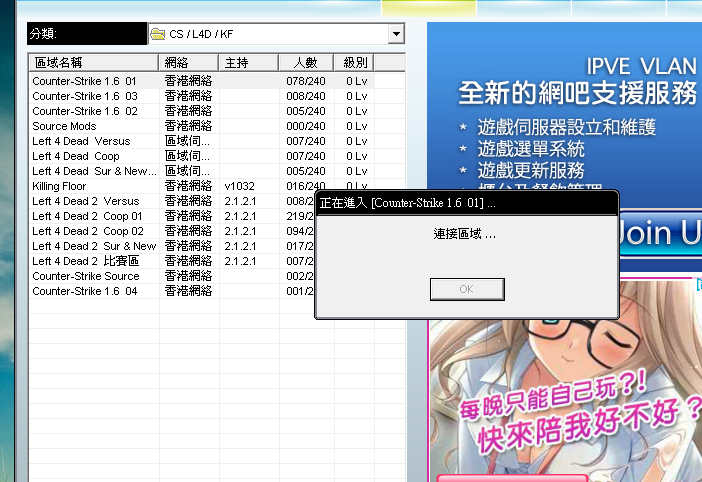Image resolution: width=702 pixels, height=482 pixels.
Task: Click the Join Us banner button
Action: [661, 233]
